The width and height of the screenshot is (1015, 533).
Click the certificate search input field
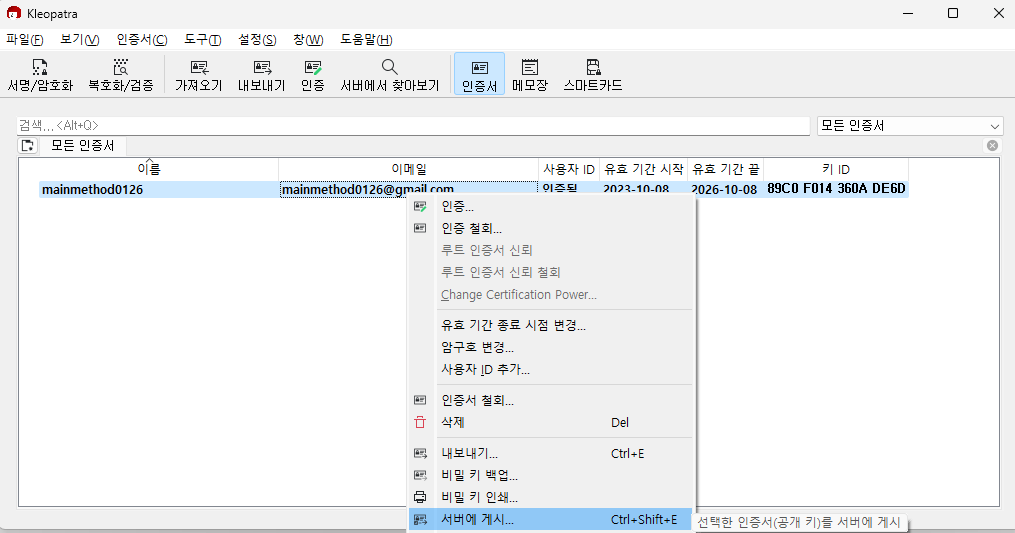[x=412, y=126]
